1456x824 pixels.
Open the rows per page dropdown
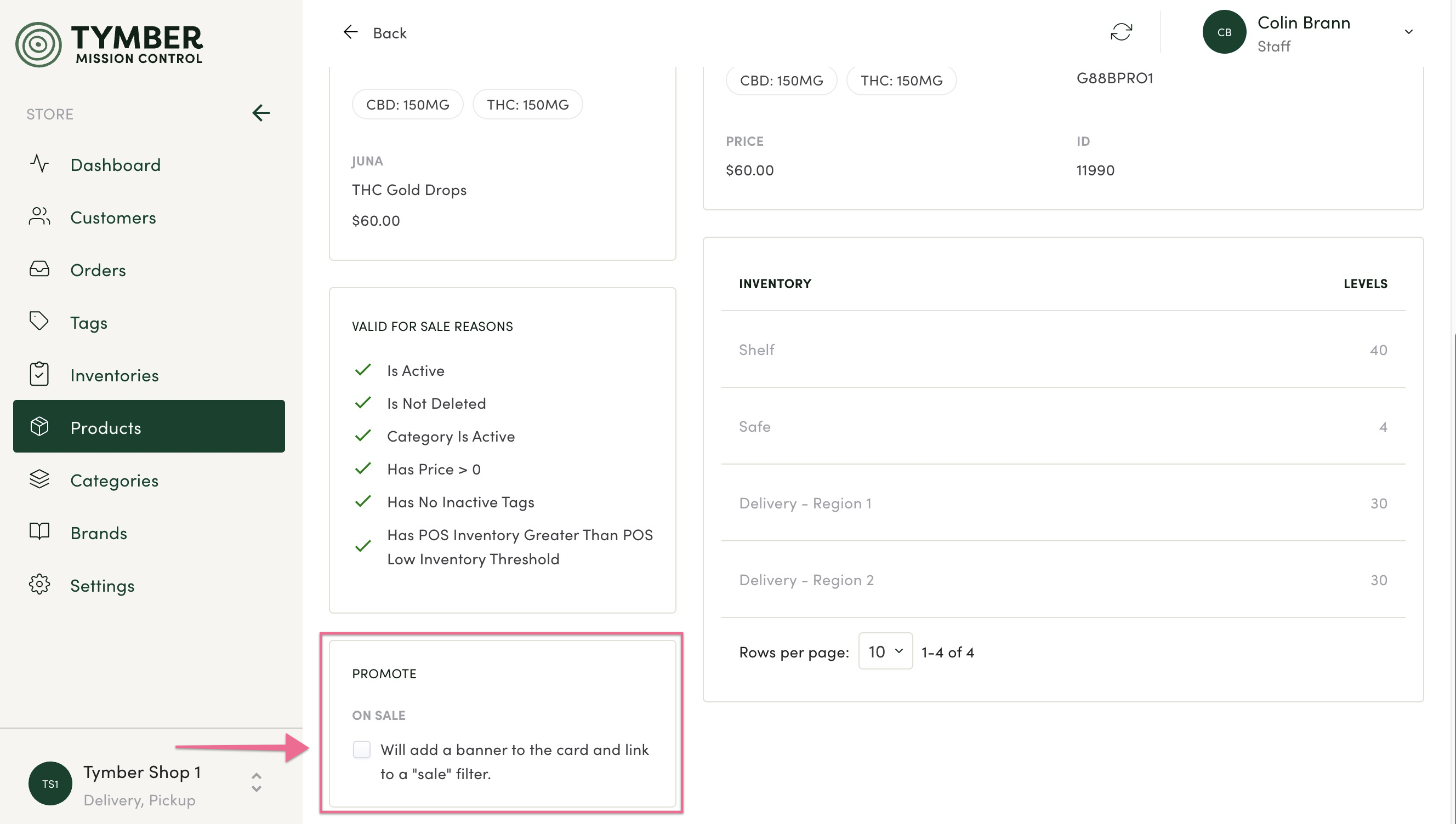tap(885, 651)
